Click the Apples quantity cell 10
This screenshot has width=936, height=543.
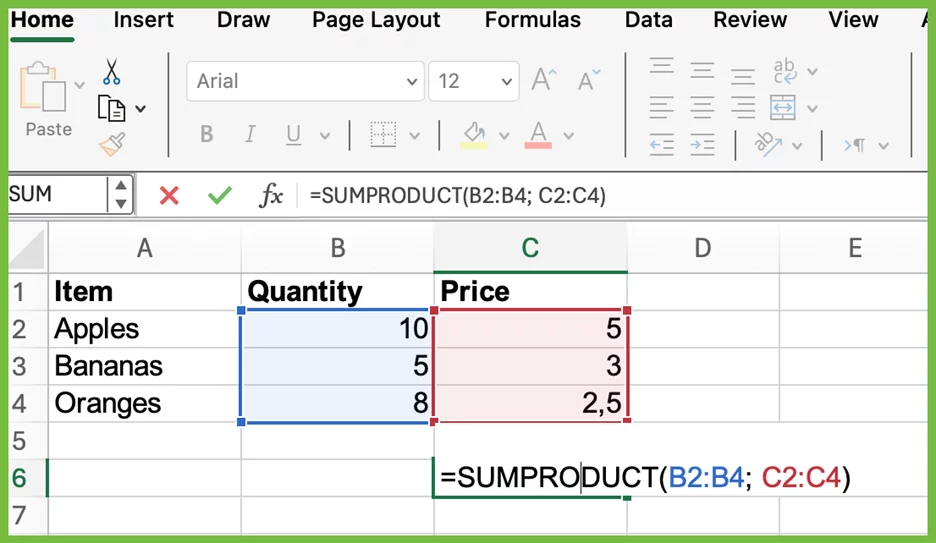tap(337, 329)
